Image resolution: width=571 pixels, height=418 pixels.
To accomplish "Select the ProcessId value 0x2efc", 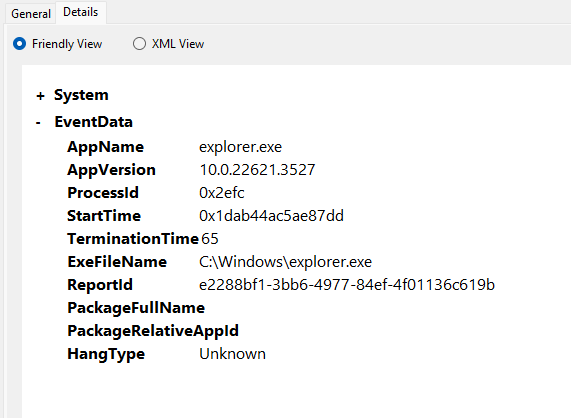I will 222,193.
